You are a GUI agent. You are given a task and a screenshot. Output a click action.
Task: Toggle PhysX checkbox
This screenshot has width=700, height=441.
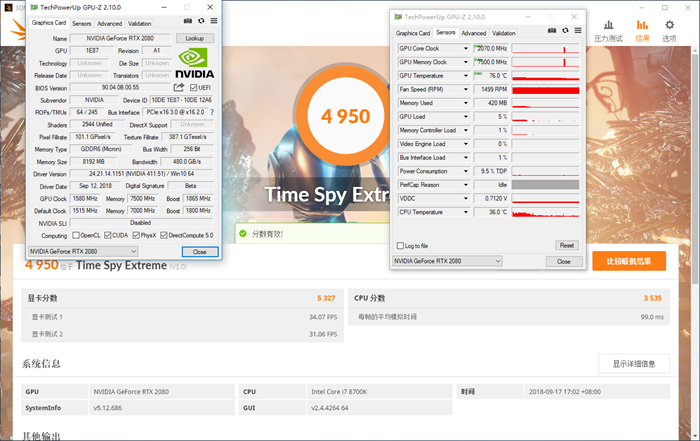pos(136,235)
